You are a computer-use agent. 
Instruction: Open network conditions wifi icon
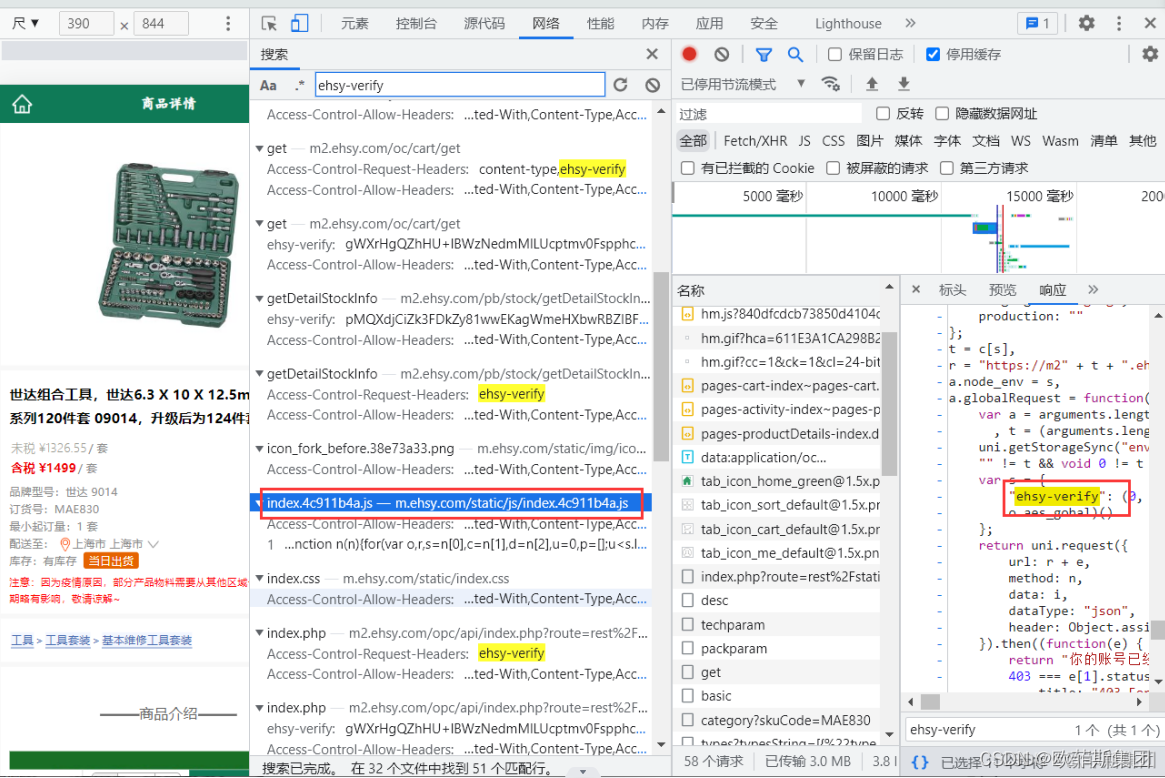(831, 83)
